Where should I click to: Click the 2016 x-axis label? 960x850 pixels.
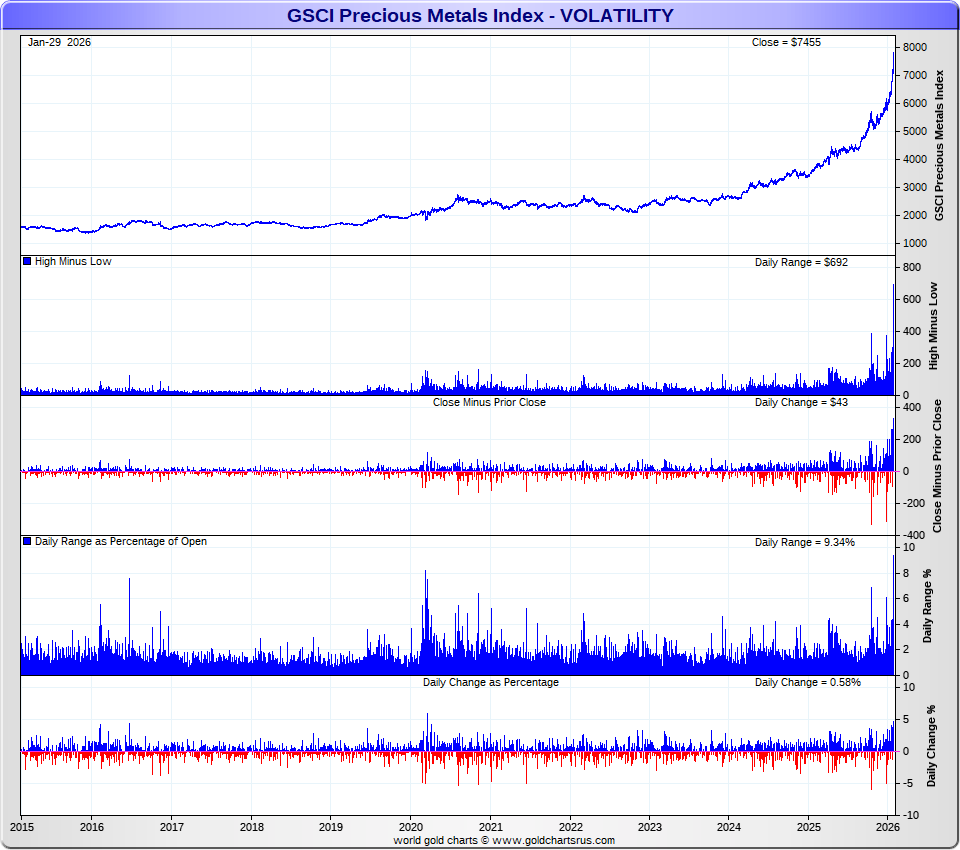point(92,827)
